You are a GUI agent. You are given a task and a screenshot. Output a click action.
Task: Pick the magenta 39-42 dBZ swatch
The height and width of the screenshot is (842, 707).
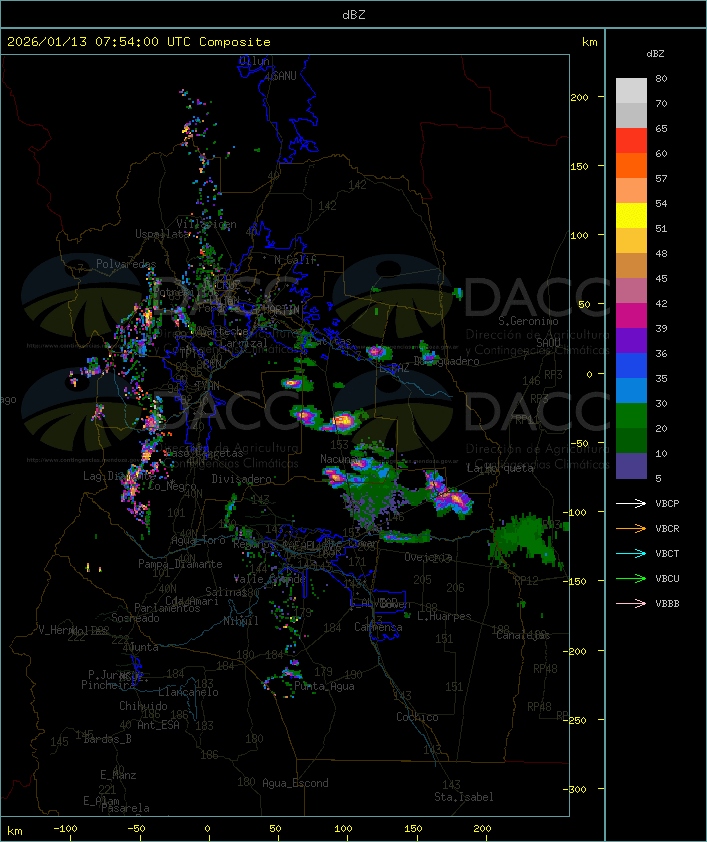tap(631, 315)
